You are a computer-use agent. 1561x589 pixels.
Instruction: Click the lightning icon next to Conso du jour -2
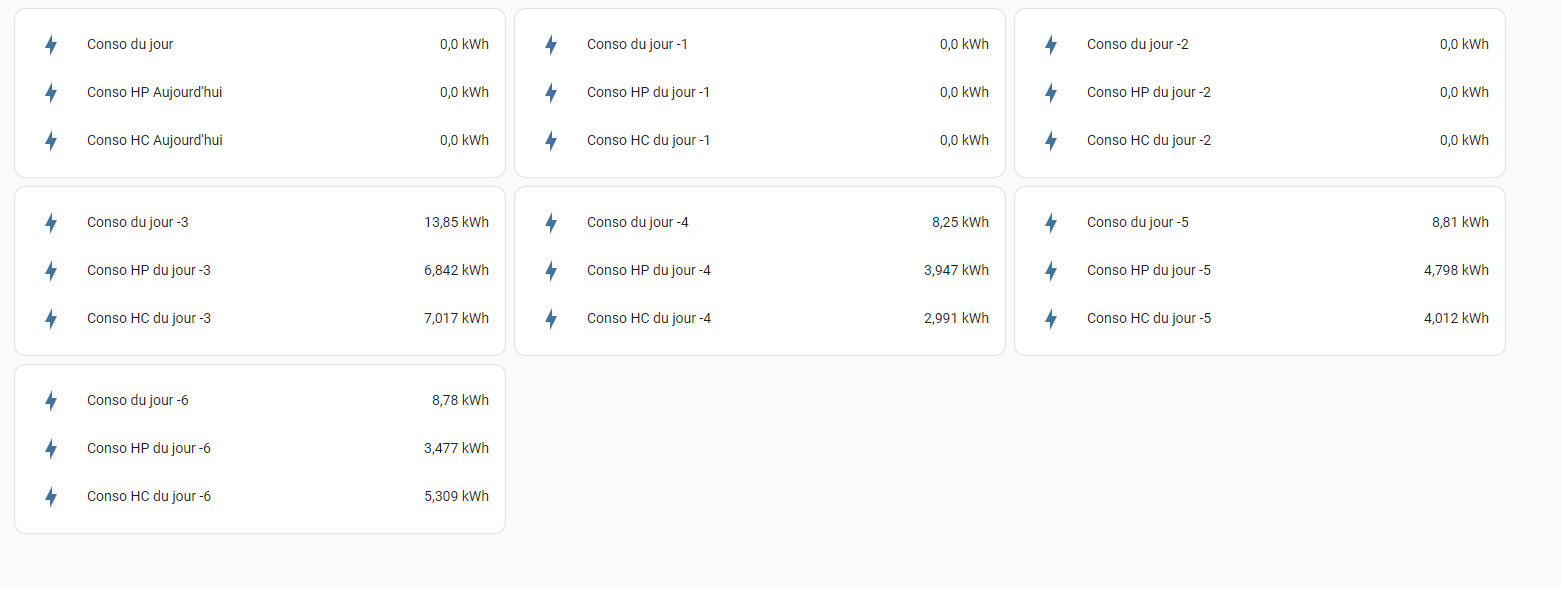point(1051,45)
